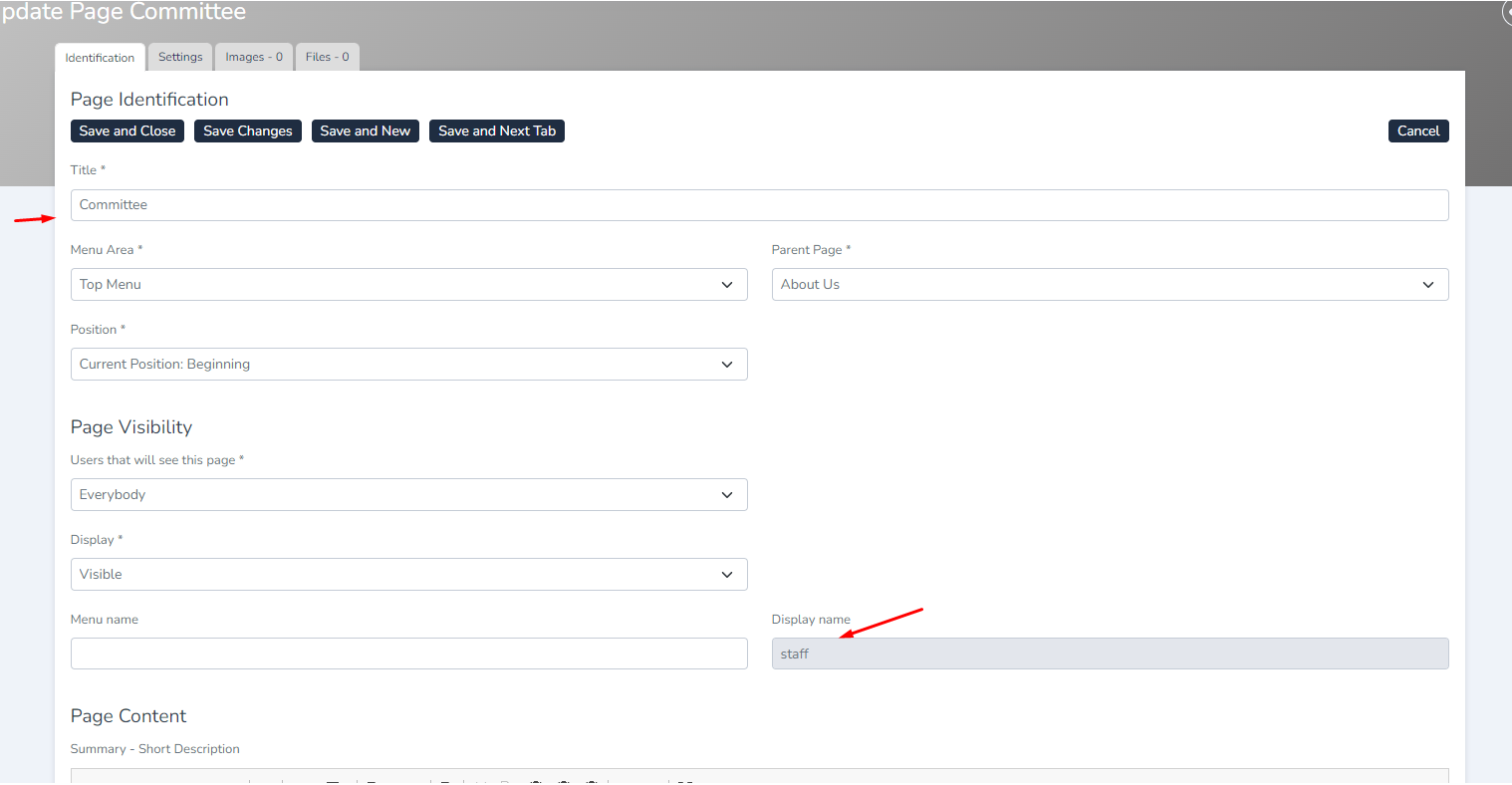Open the Display visibility dropdown
Viewport: 1512px width, 785px height.
tap(408, 575)
